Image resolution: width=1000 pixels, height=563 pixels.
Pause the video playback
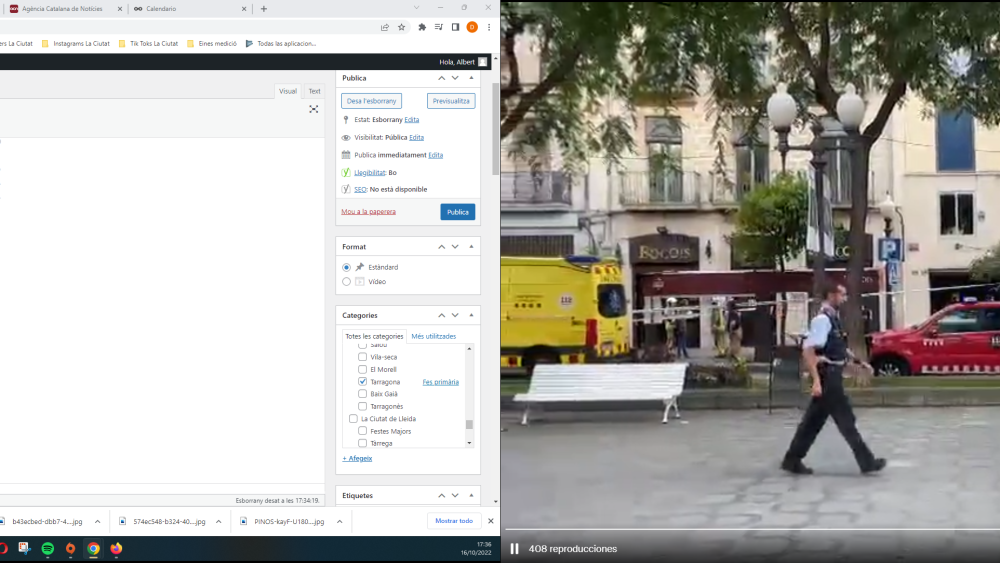(x=515, y=548)
